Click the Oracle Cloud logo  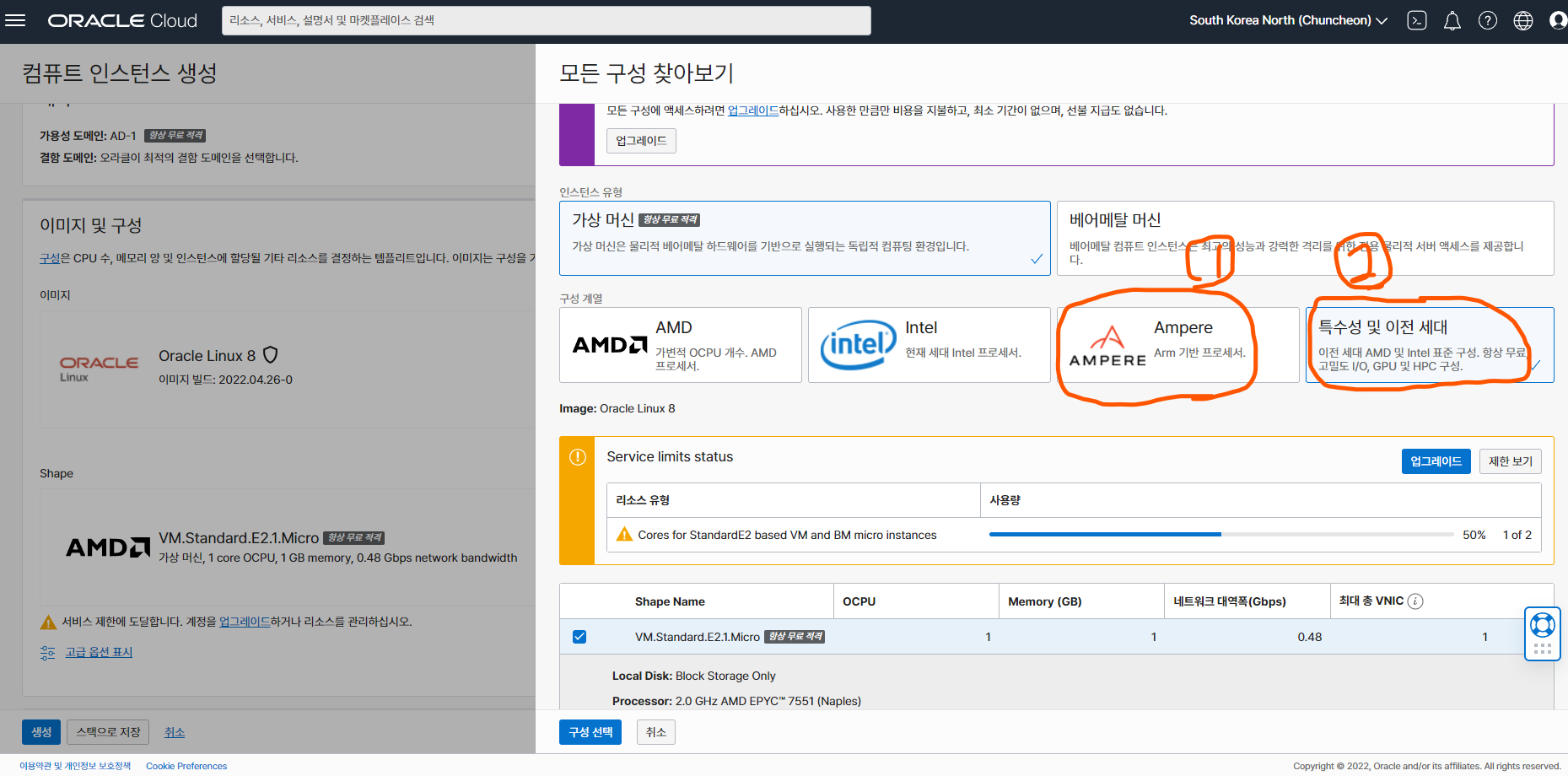122,20
